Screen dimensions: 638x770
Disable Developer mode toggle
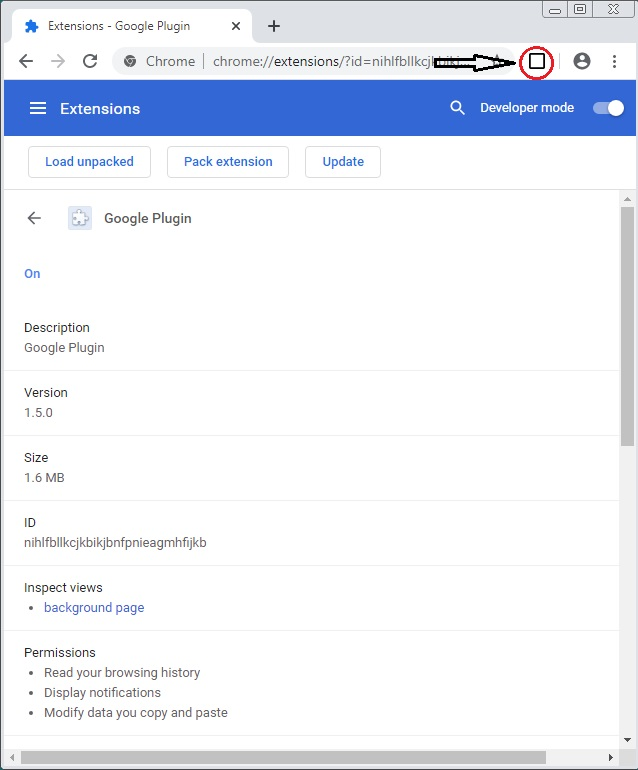coord(608,108)
